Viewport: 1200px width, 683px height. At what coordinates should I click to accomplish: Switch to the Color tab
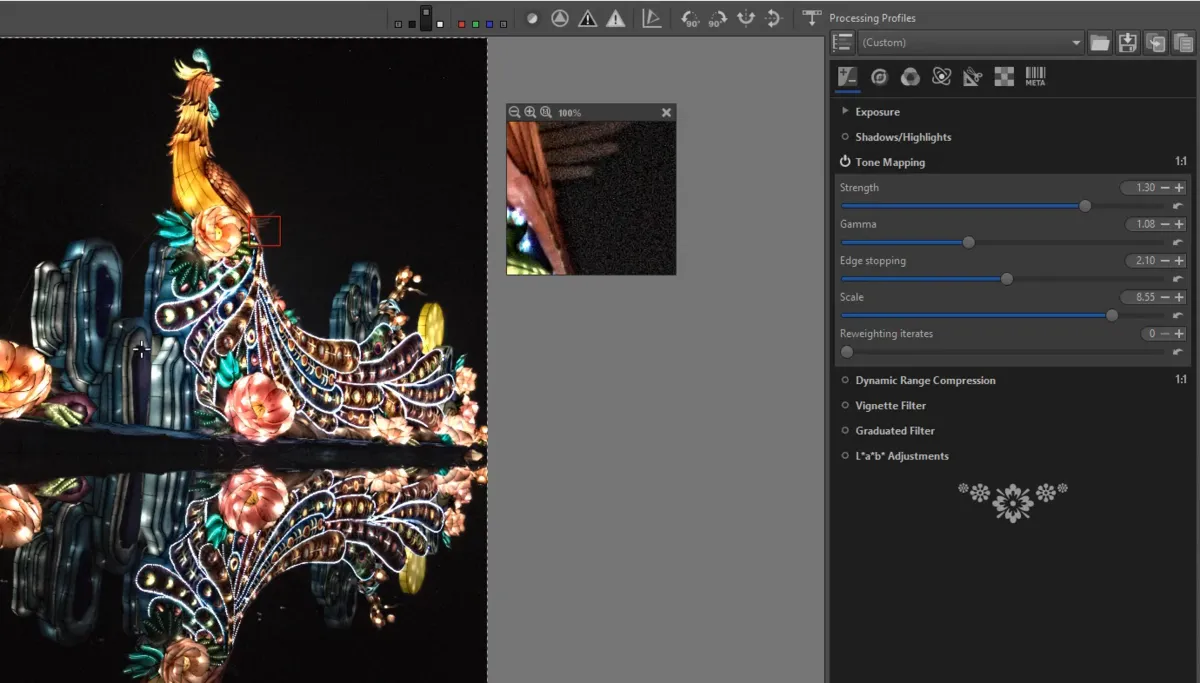coord(909,76)
